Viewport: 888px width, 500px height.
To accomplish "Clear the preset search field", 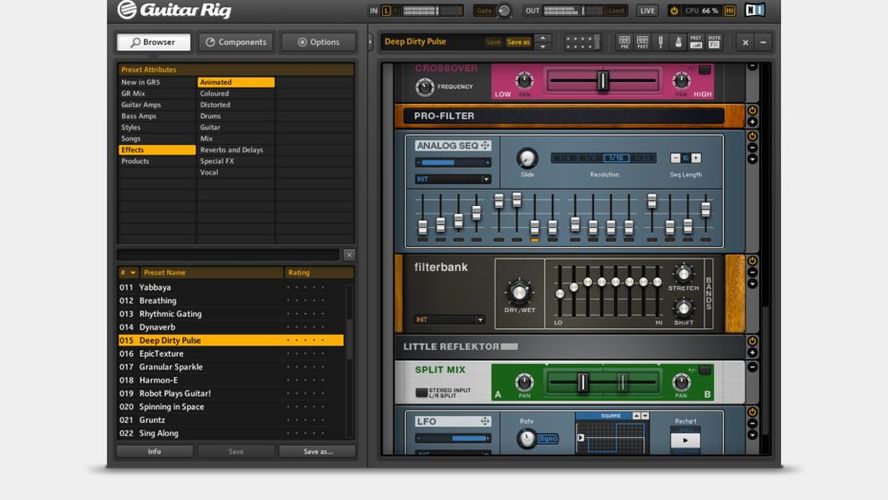I will pyautogui.click(x=349, y=255).
